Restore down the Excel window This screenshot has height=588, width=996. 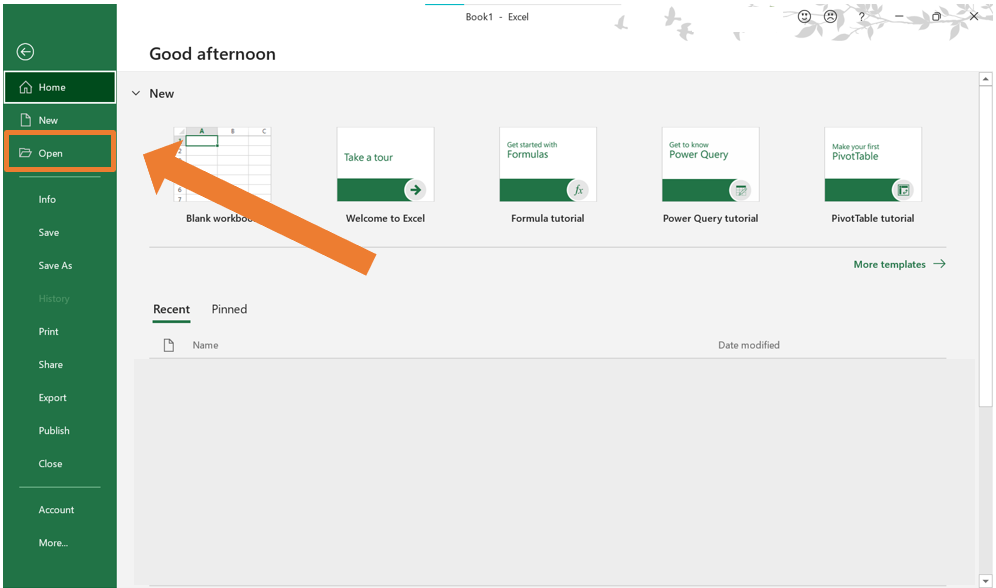936,17
